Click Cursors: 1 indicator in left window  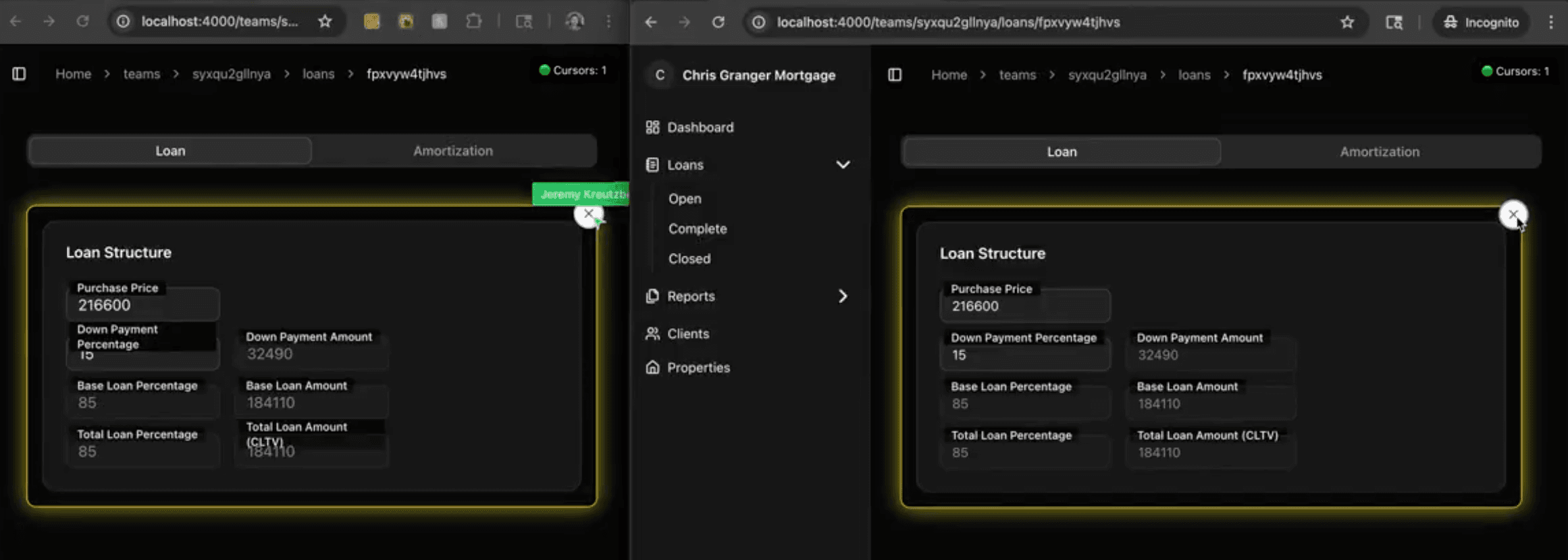[573, 70]
